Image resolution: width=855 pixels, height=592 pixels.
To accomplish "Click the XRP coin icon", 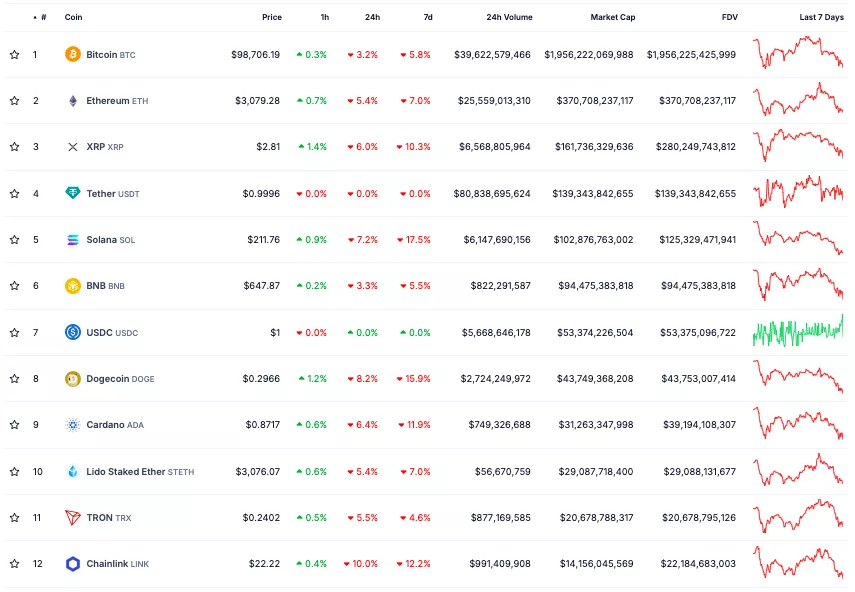I will pos(72,147).
